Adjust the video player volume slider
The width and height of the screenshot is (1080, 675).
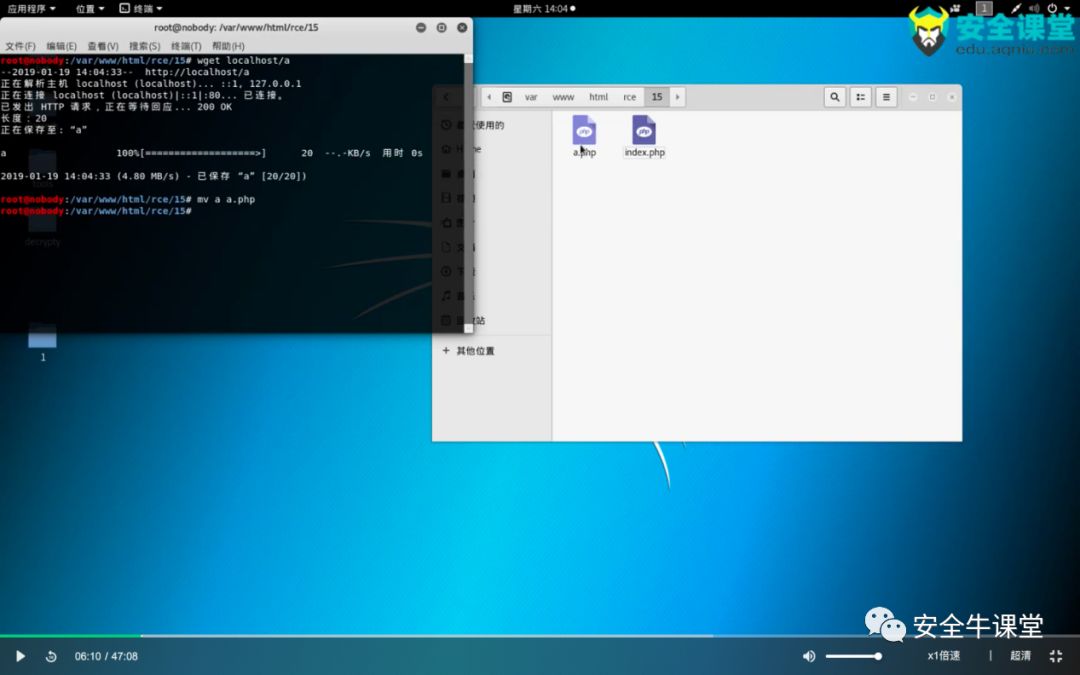(x=853, y=656)
